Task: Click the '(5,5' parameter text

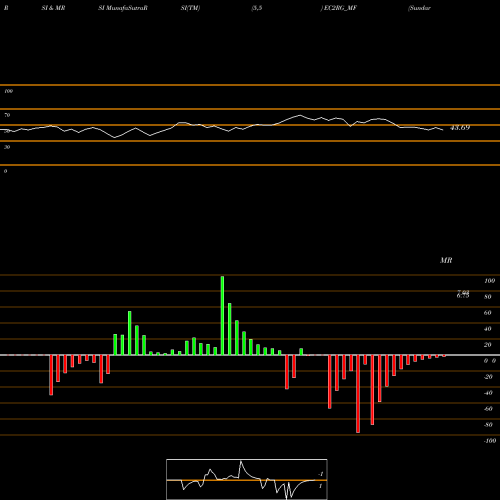Action: [257, 8]
